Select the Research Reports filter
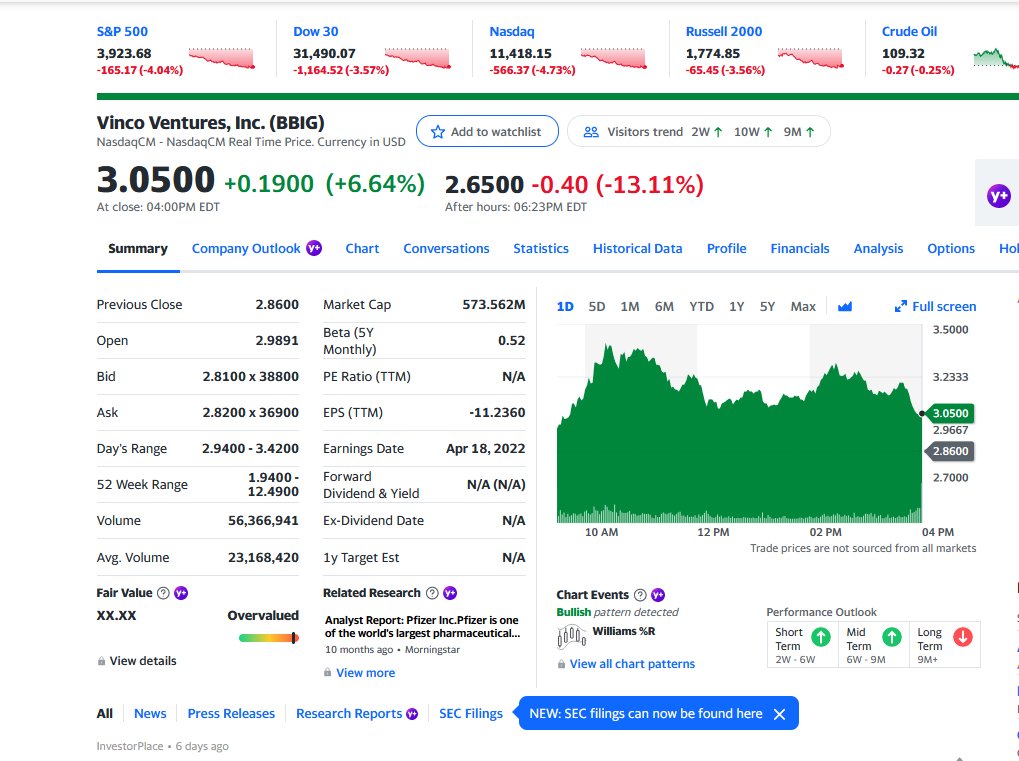Image resolution: width=1019 pixels, height=761 pixels. 349,714
